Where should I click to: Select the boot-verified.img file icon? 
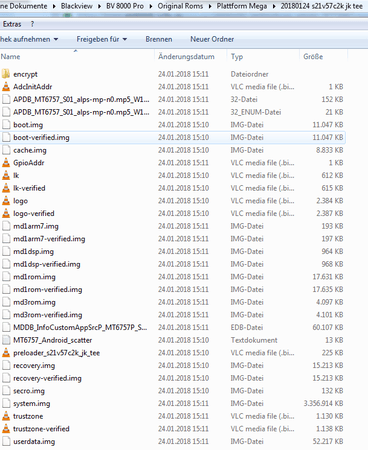click(x=6, y=137)
